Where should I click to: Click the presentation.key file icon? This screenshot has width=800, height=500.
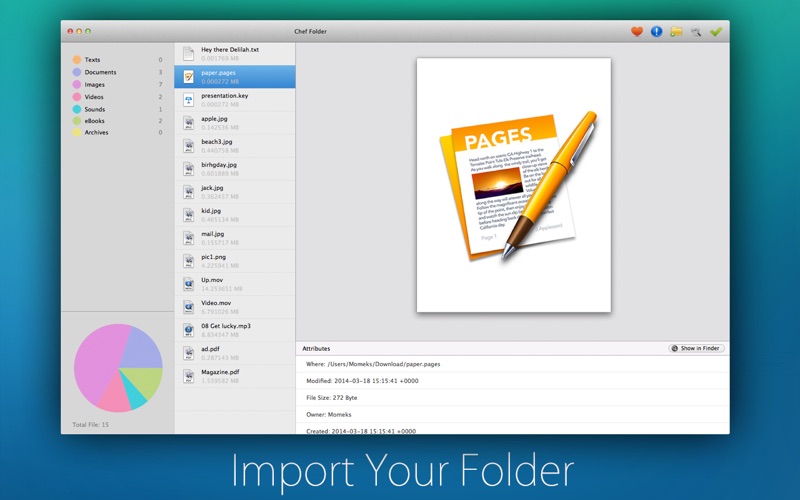tap(189, 99)
